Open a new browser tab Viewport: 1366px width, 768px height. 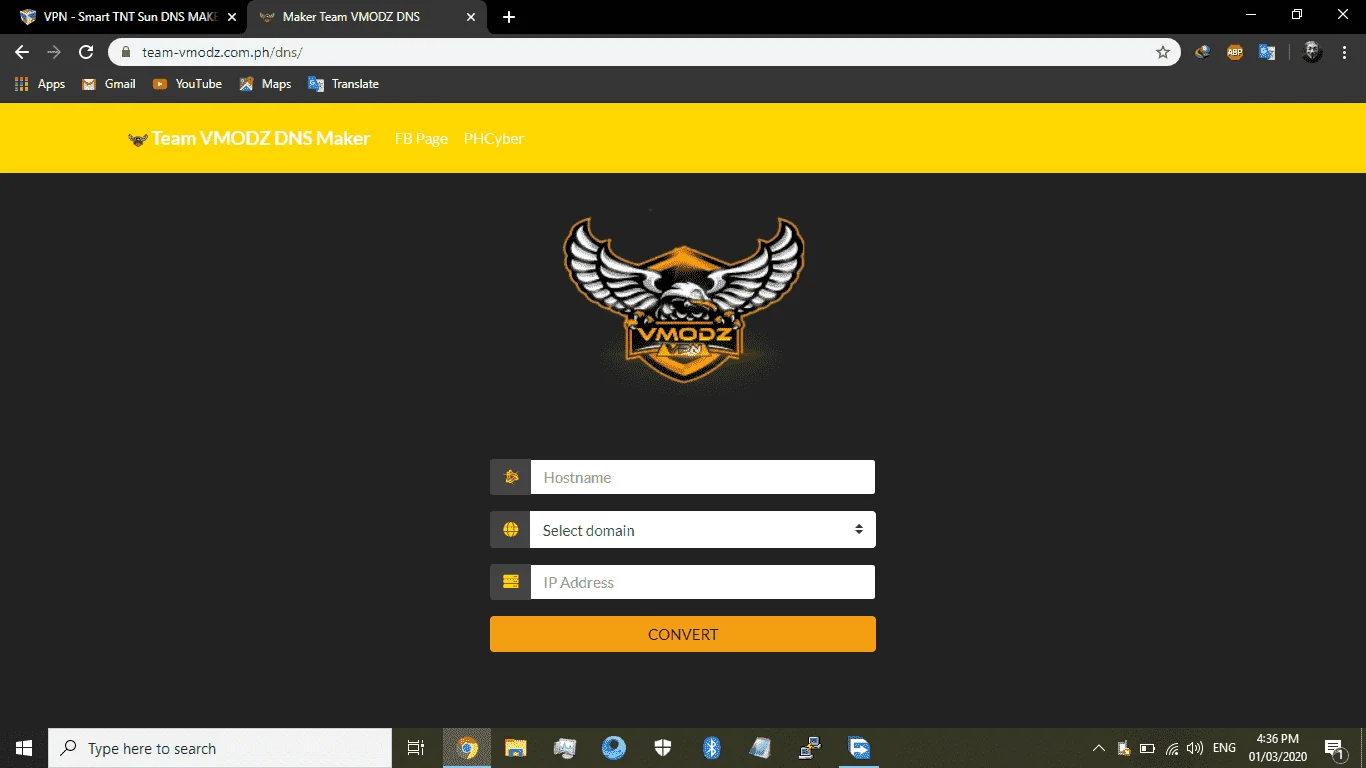pyautogui.click(x=509, y=17)
